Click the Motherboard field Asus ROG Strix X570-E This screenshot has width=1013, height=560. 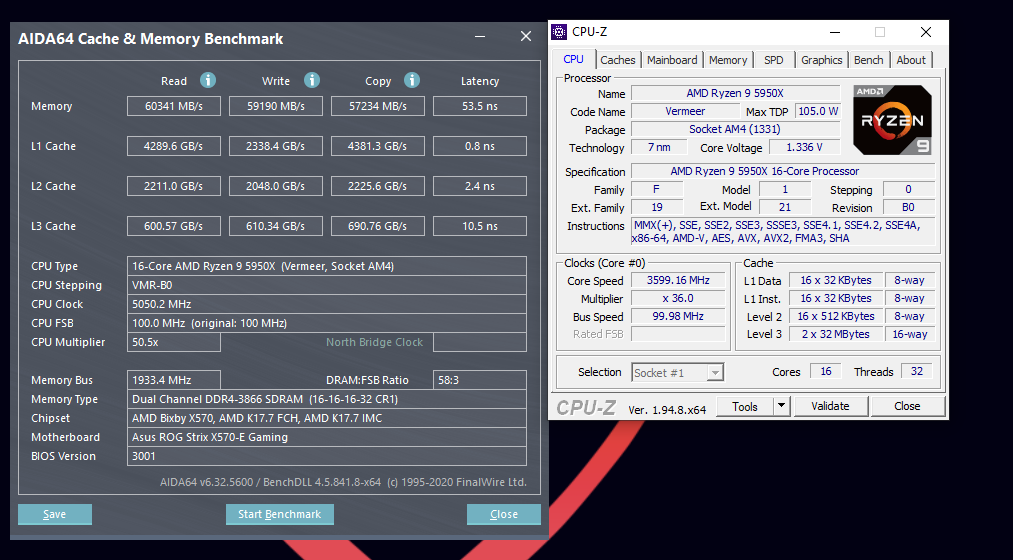[x=327, y=437]
